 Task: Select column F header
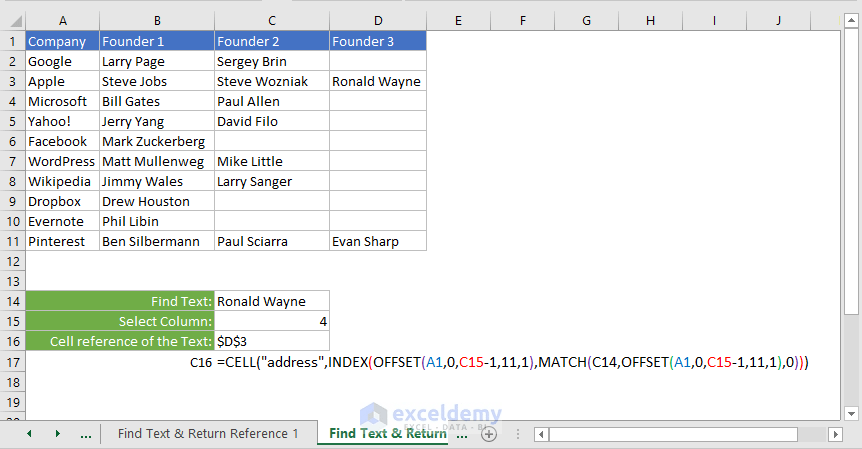click(x=523, y=21)
